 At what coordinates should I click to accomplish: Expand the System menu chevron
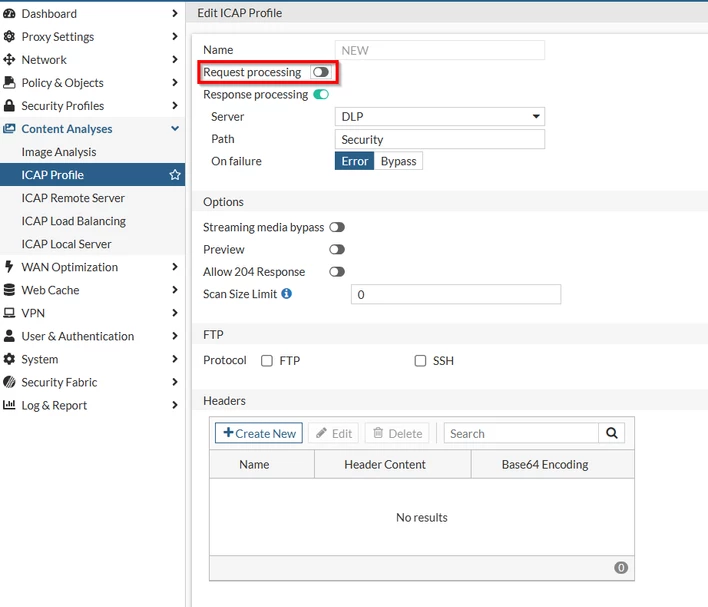(175, 359)
